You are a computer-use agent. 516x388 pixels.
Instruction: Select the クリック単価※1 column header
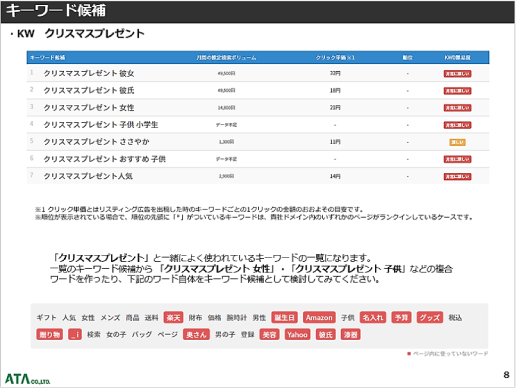tap(335, 58)
